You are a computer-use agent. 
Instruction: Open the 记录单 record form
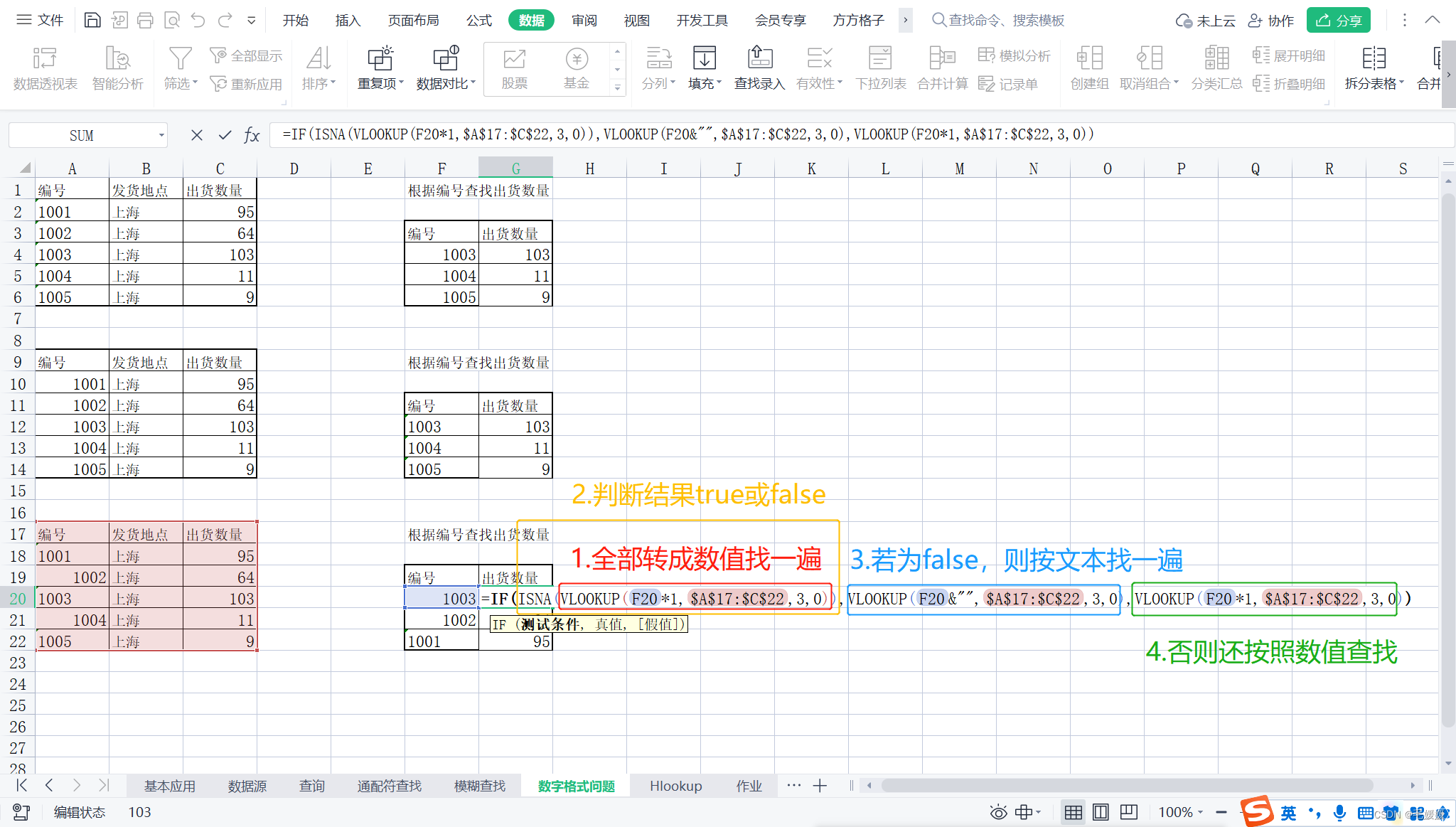pyautogui.click(x=1008, y=84)
